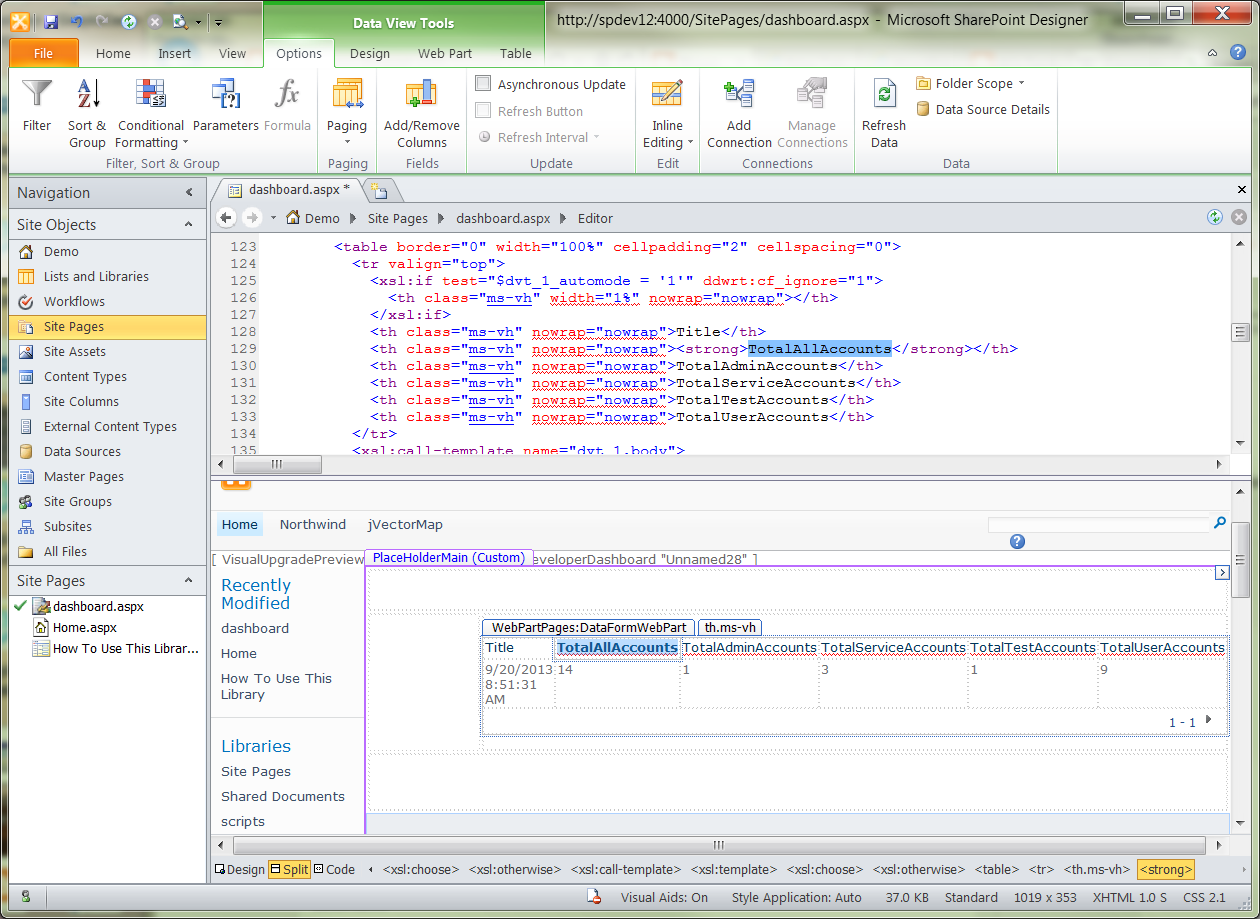Click the search box in the design view
The image size is (1260, 919).
(1098, 524)
